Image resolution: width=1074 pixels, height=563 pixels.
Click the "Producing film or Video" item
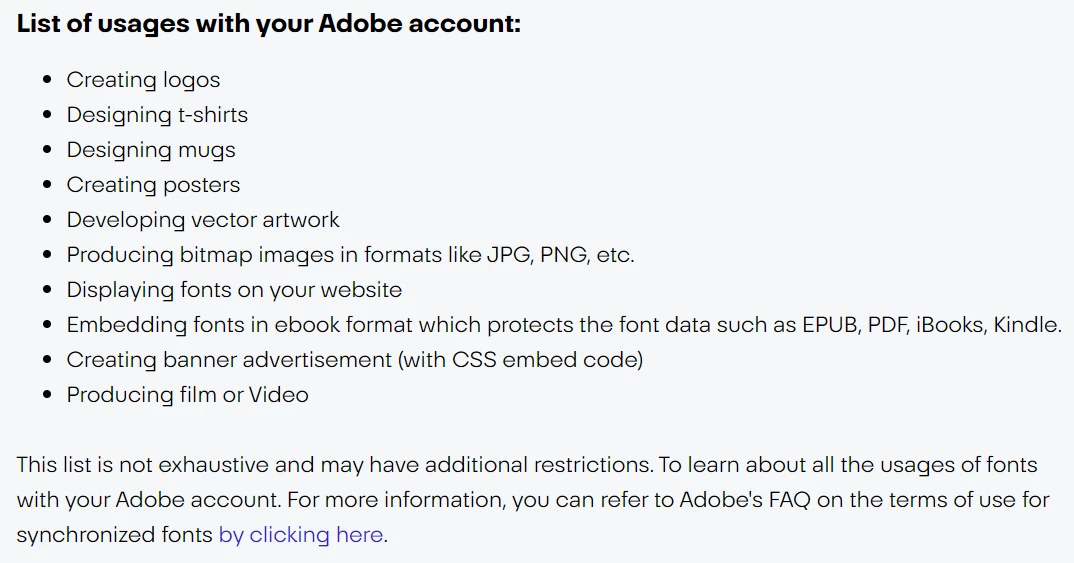click(187, 395)
